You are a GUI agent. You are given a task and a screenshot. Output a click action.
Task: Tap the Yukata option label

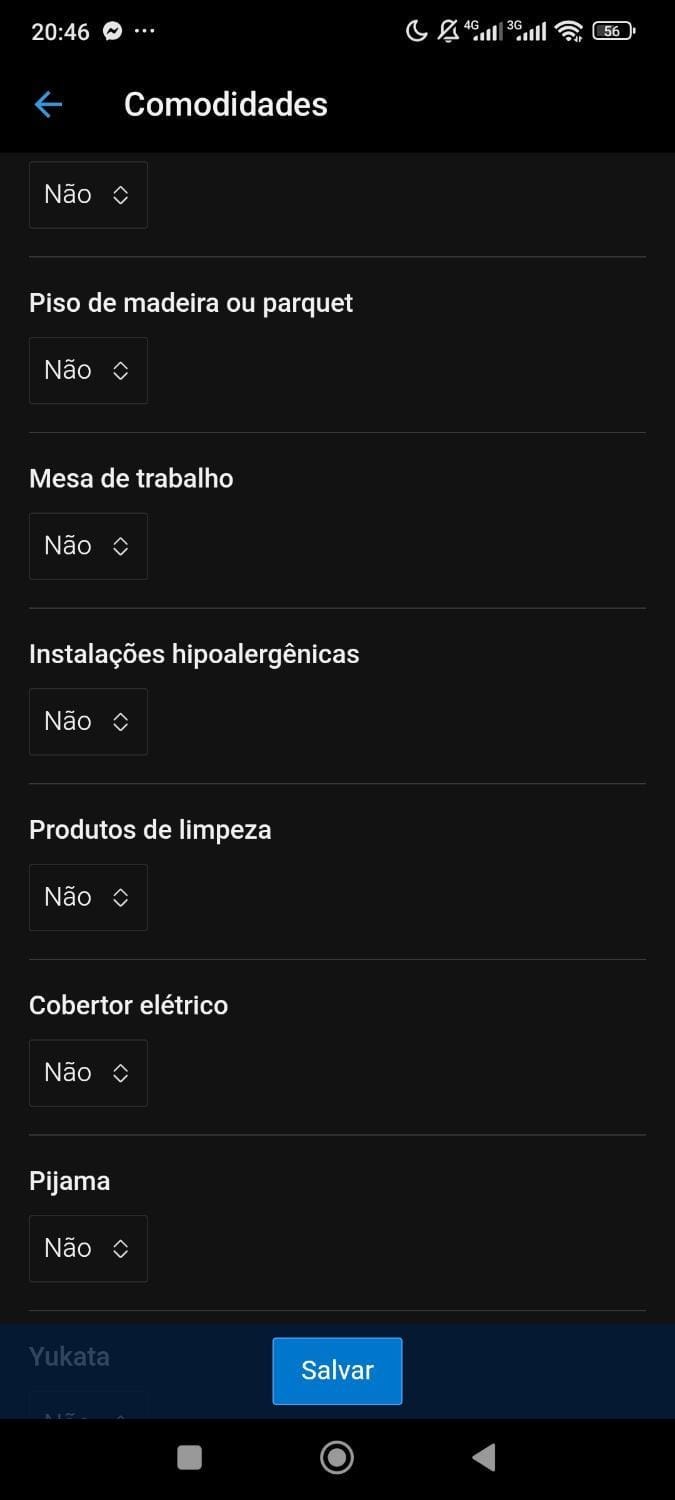point(69,1357)
